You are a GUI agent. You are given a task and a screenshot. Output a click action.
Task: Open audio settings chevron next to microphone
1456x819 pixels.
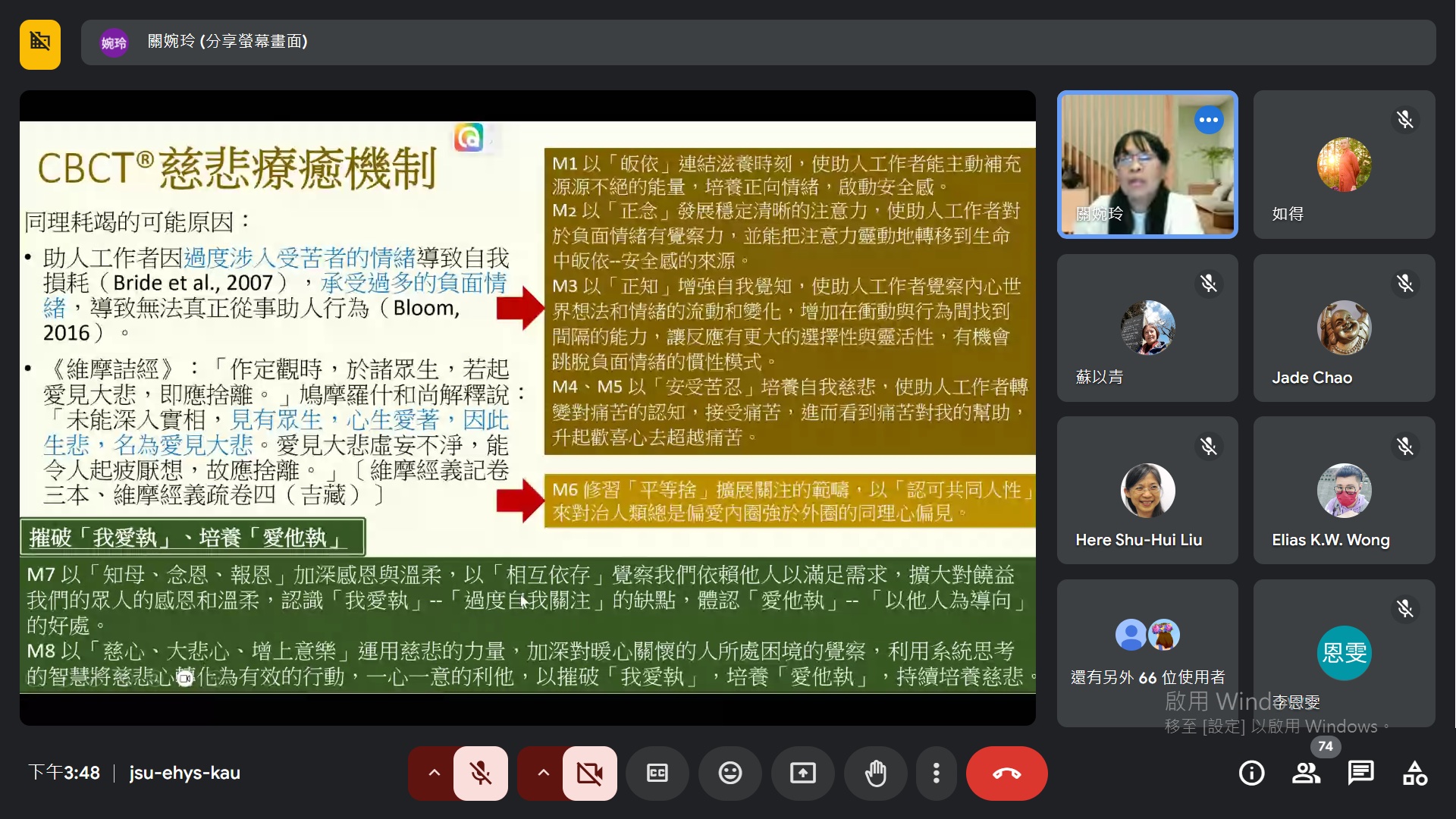point(434,773)
